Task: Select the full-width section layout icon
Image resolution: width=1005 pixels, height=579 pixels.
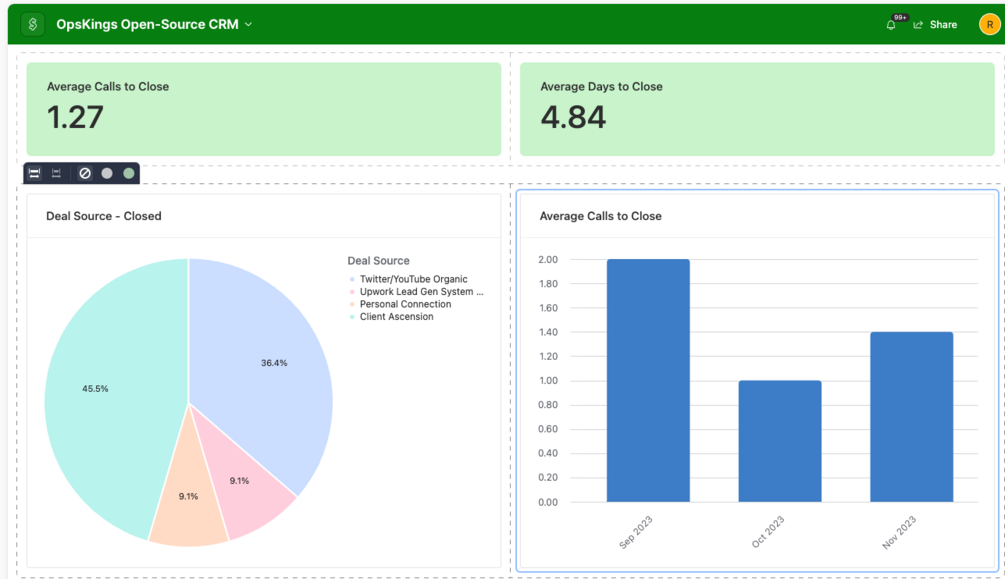Action: 35,173
